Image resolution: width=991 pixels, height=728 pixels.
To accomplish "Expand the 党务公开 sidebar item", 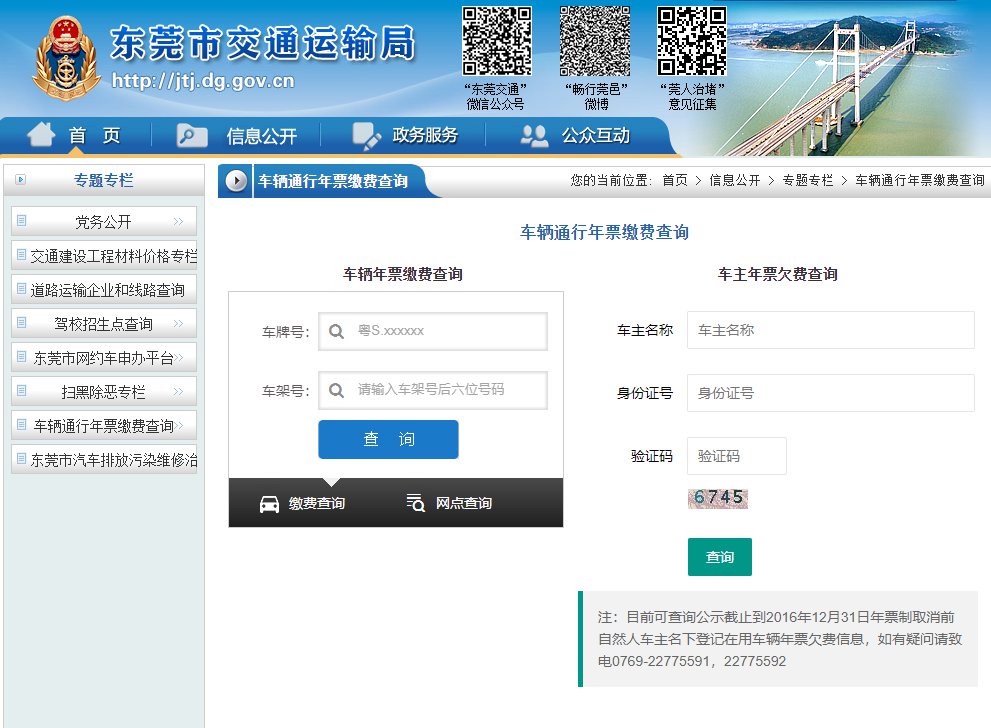I will [104, 222].
